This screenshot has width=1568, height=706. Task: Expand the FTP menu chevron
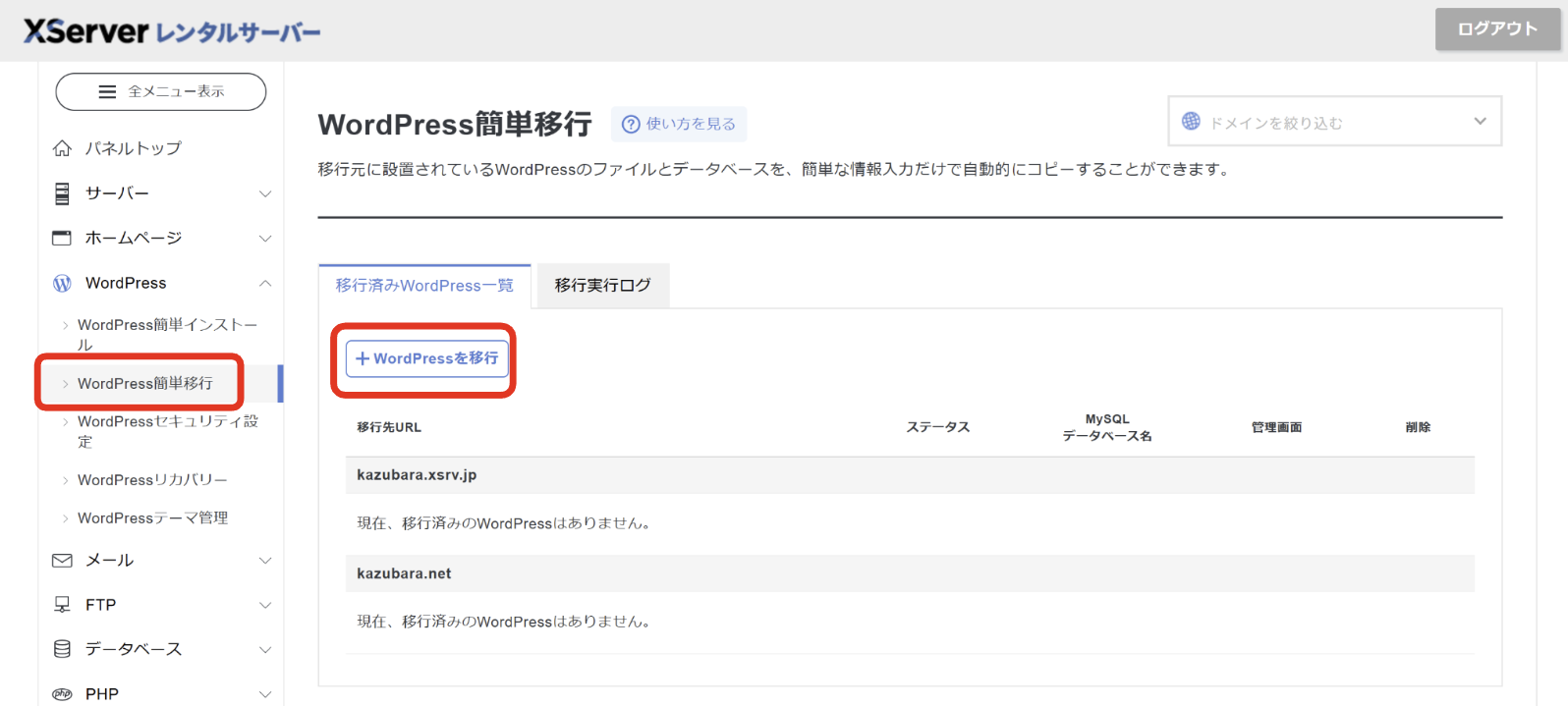point(265,606)
